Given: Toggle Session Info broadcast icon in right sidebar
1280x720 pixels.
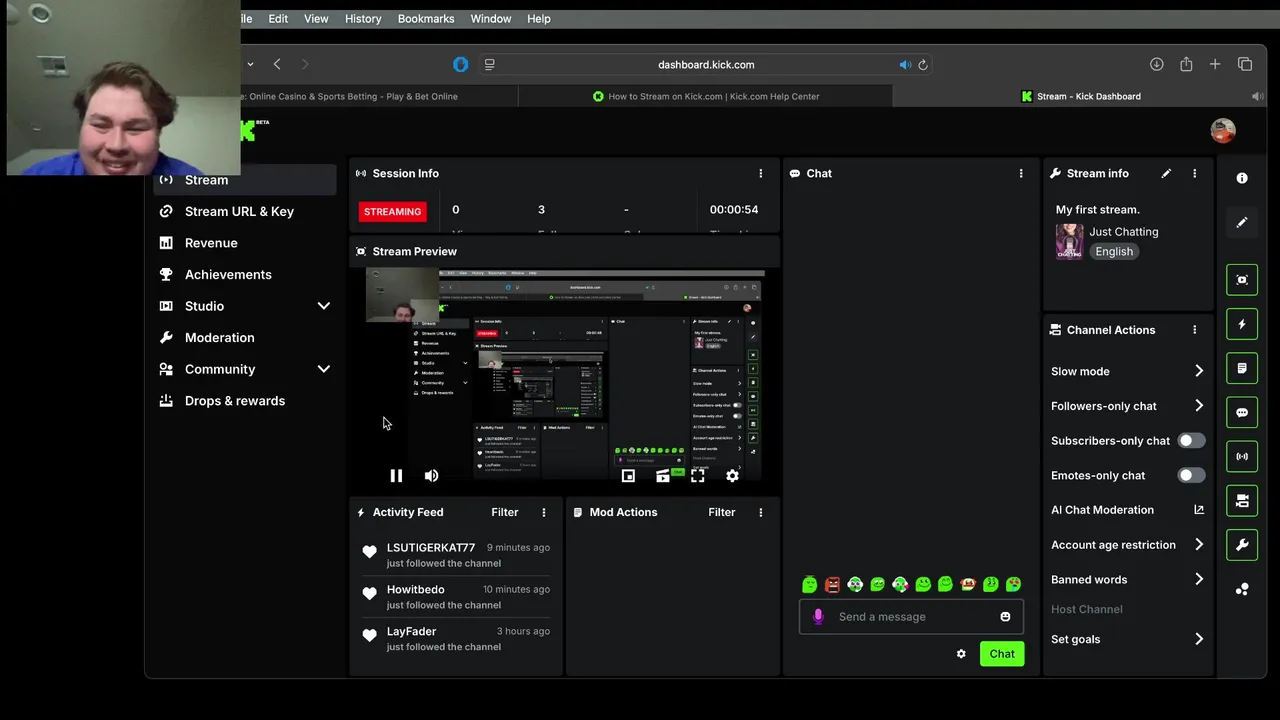Looking at the screenshot, I should (x=1242, y=457).
